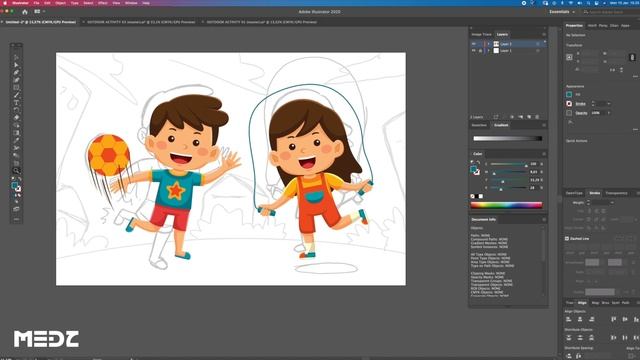Viewport: 640px width, 360px height.
Task: Click Horizontal Align Left icon in Align panel
Action: (x=569, y=319)
